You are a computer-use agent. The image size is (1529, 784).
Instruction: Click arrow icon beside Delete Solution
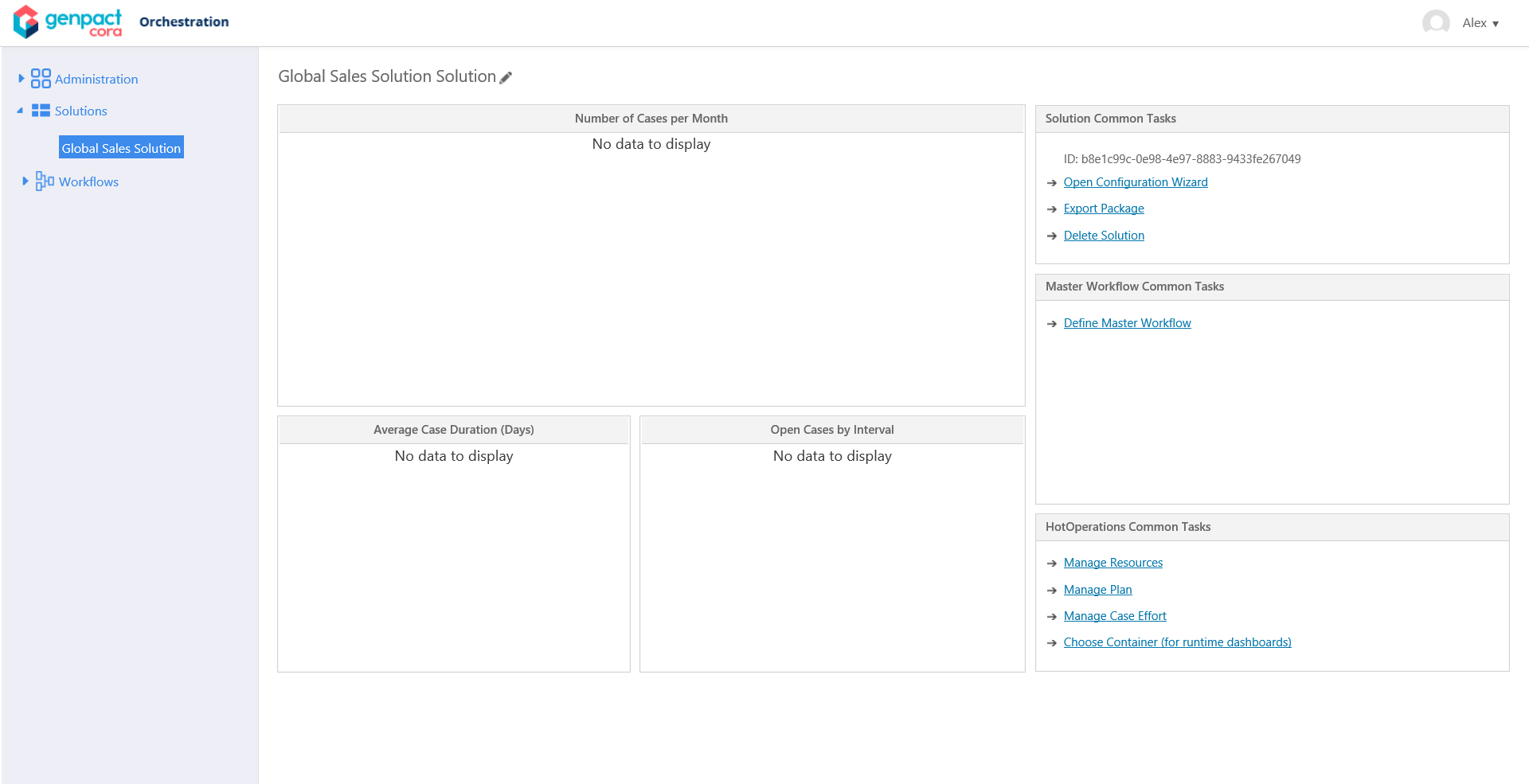coord(1052,236)
